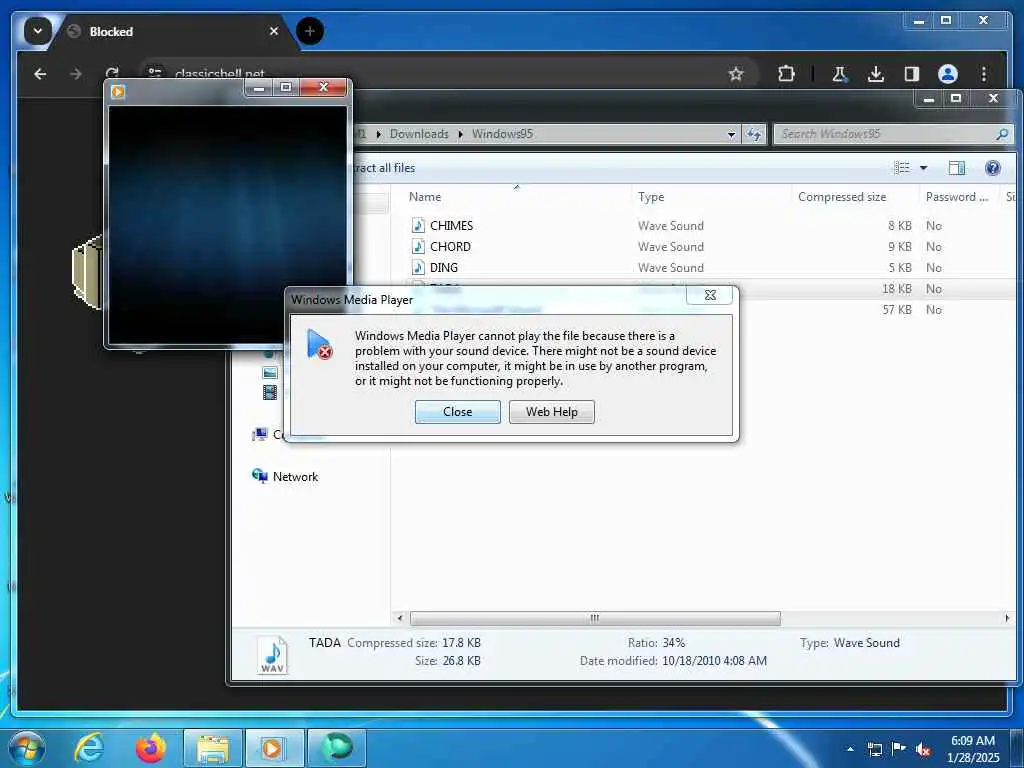Bookmark the page with the star icon
Viewport: 1024px width, 768px height.
(736, 74)
